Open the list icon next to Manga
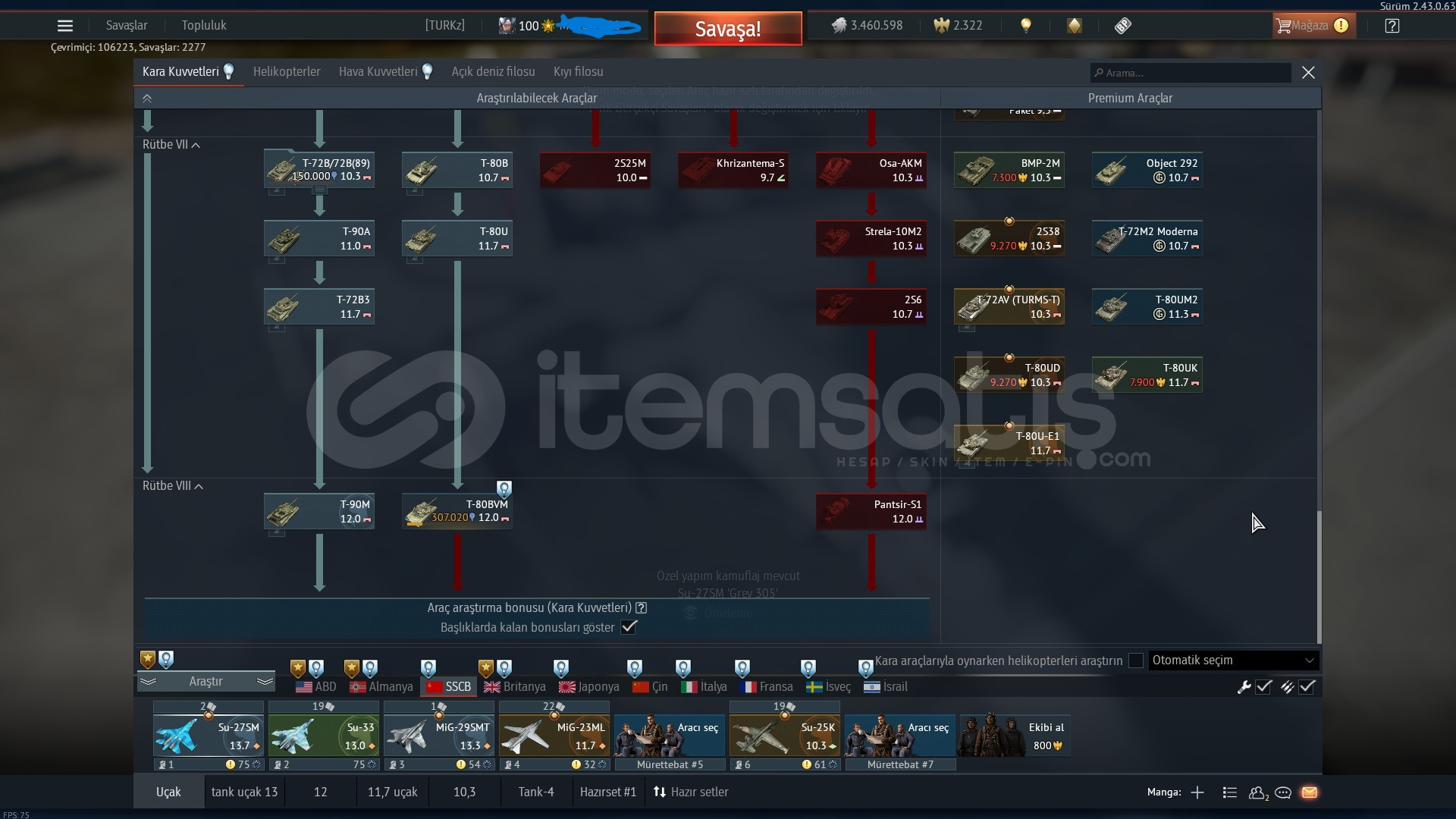The image size is (1456, 819). pos(1229,792)
